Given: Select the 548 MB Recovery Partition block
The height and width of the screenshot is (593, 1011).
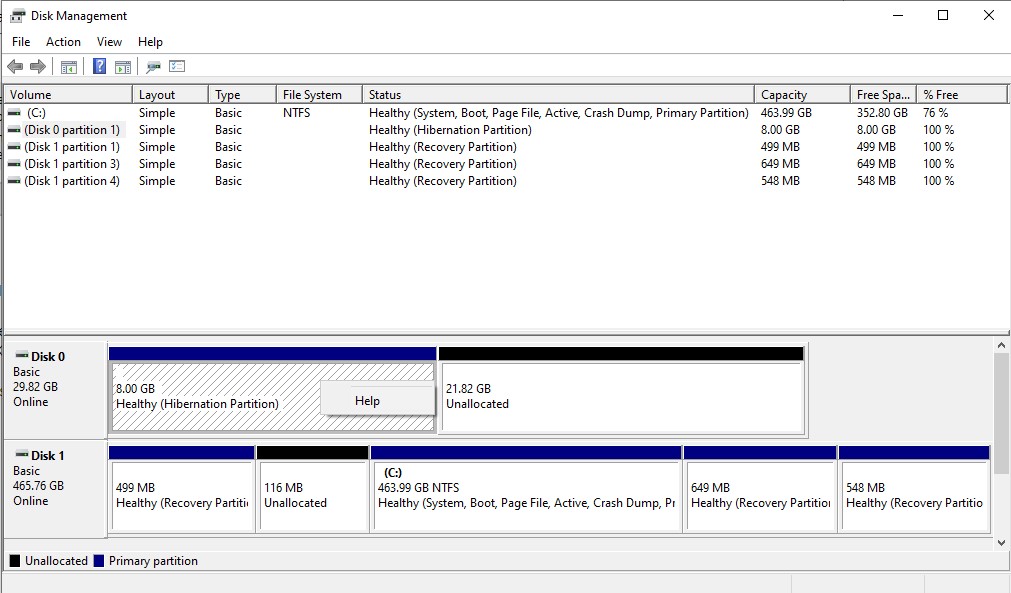Looking at the screenshot, I should tap(914, 489).
